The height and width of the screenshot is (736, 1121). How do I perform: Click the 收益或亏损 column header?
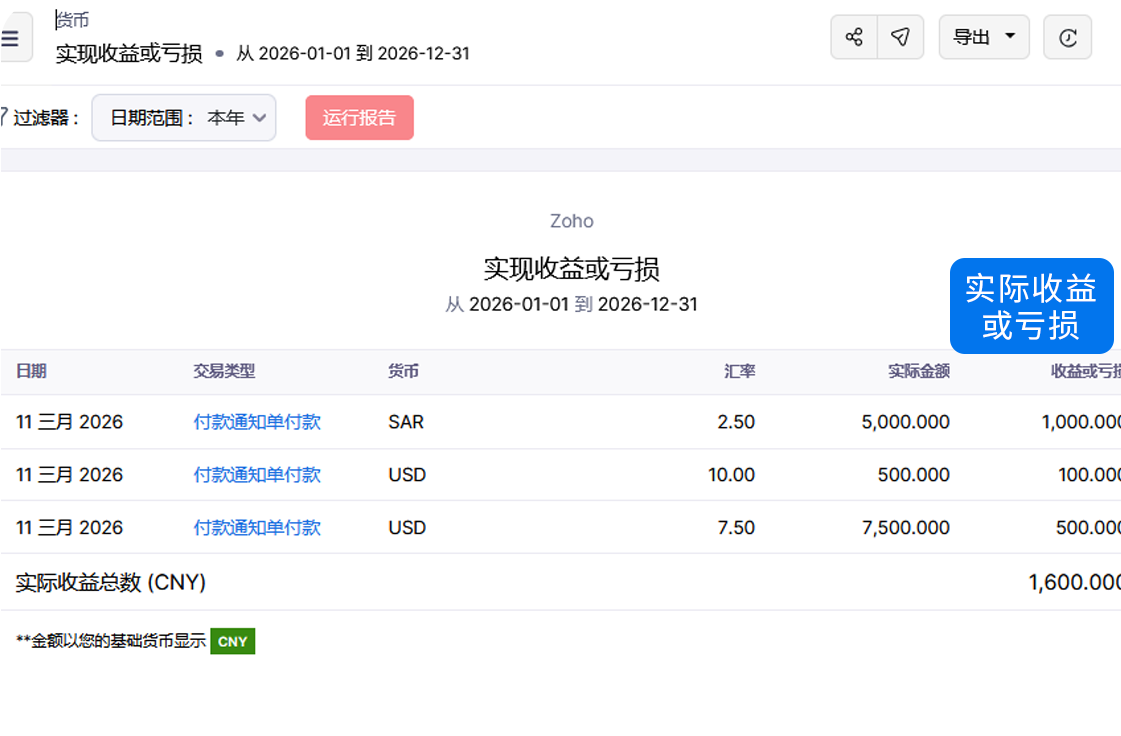coord(1085,371)
